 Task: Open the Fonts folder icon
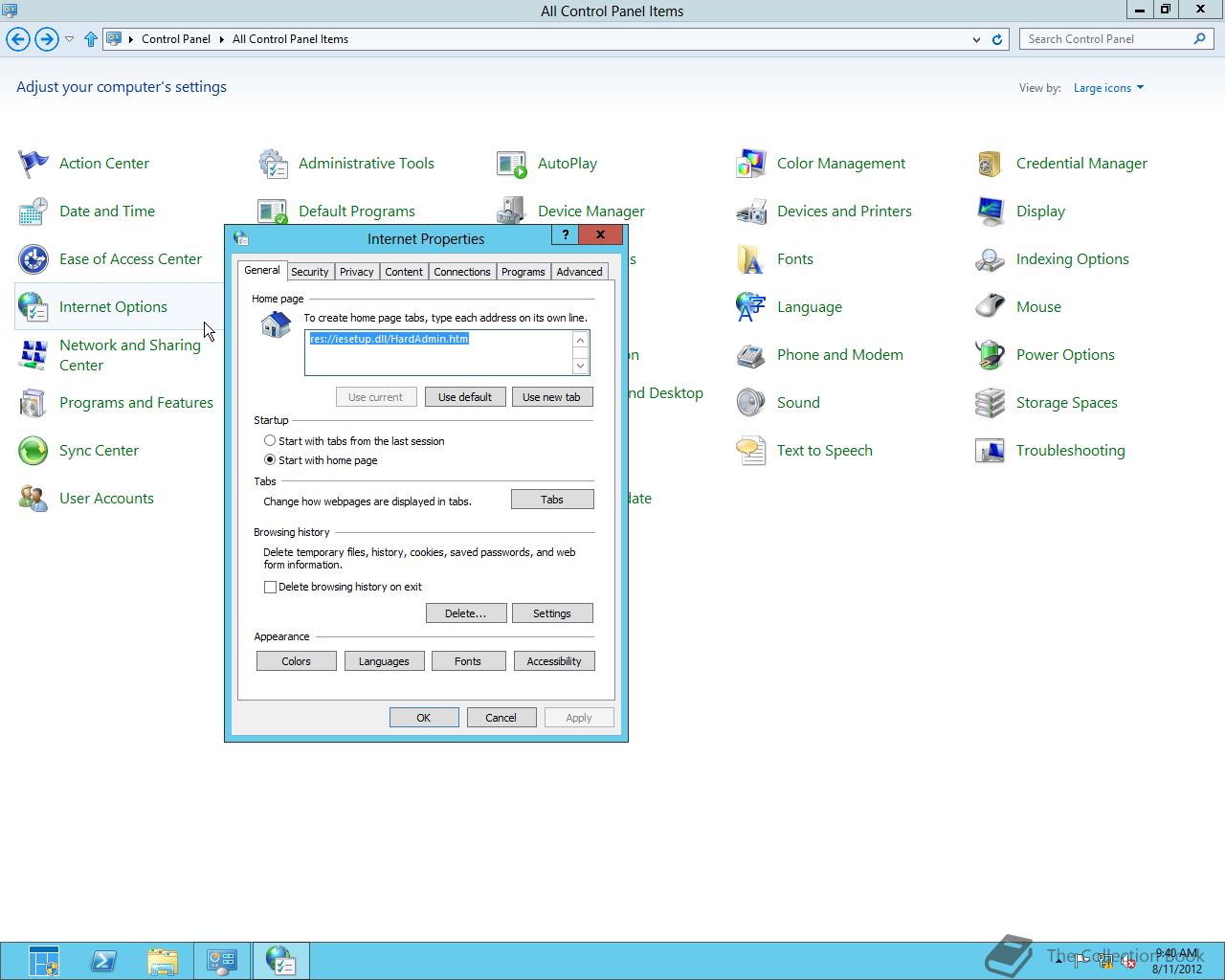751,259
